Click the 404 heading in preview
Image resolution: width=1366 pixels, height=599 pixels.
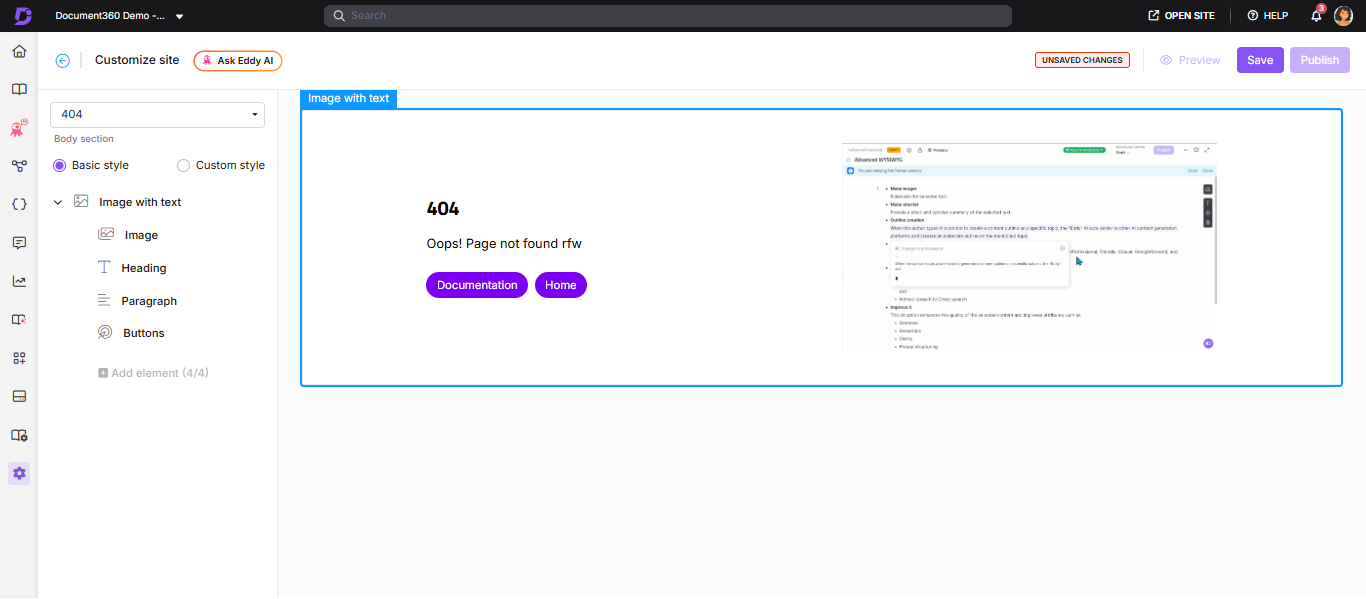(x=443, y=209)
